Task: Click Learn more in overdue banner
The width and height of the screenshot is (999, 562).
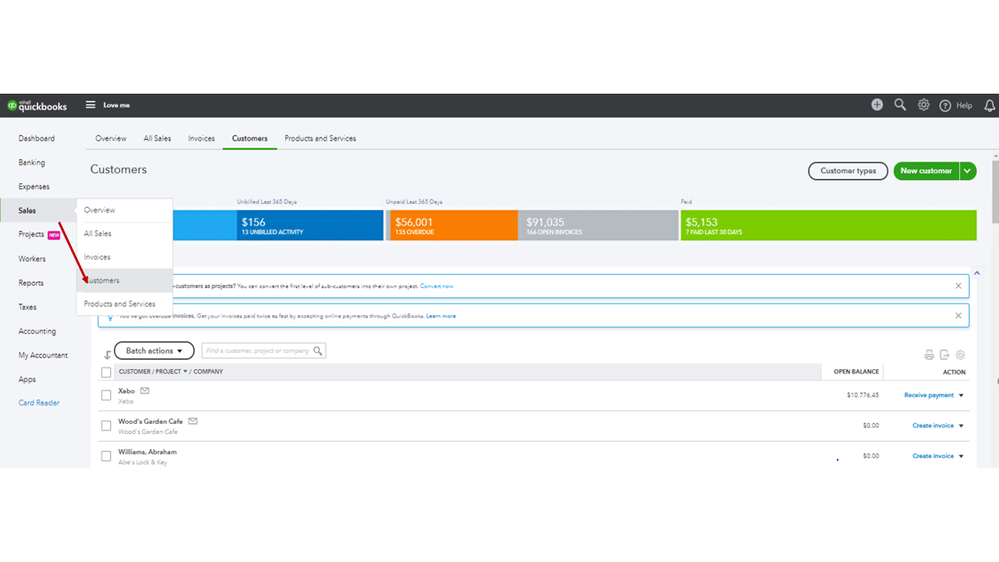Action: (441, 316)
